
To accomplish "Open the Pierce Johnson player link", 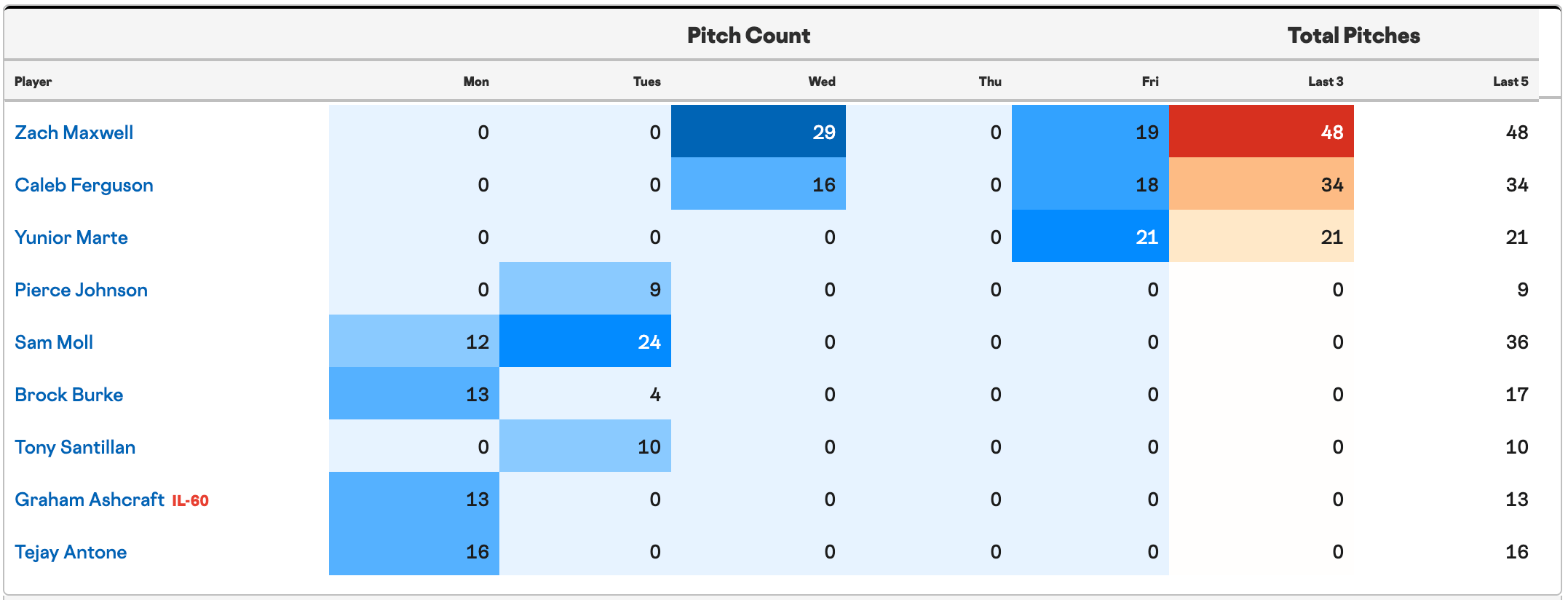I will 81,290.
